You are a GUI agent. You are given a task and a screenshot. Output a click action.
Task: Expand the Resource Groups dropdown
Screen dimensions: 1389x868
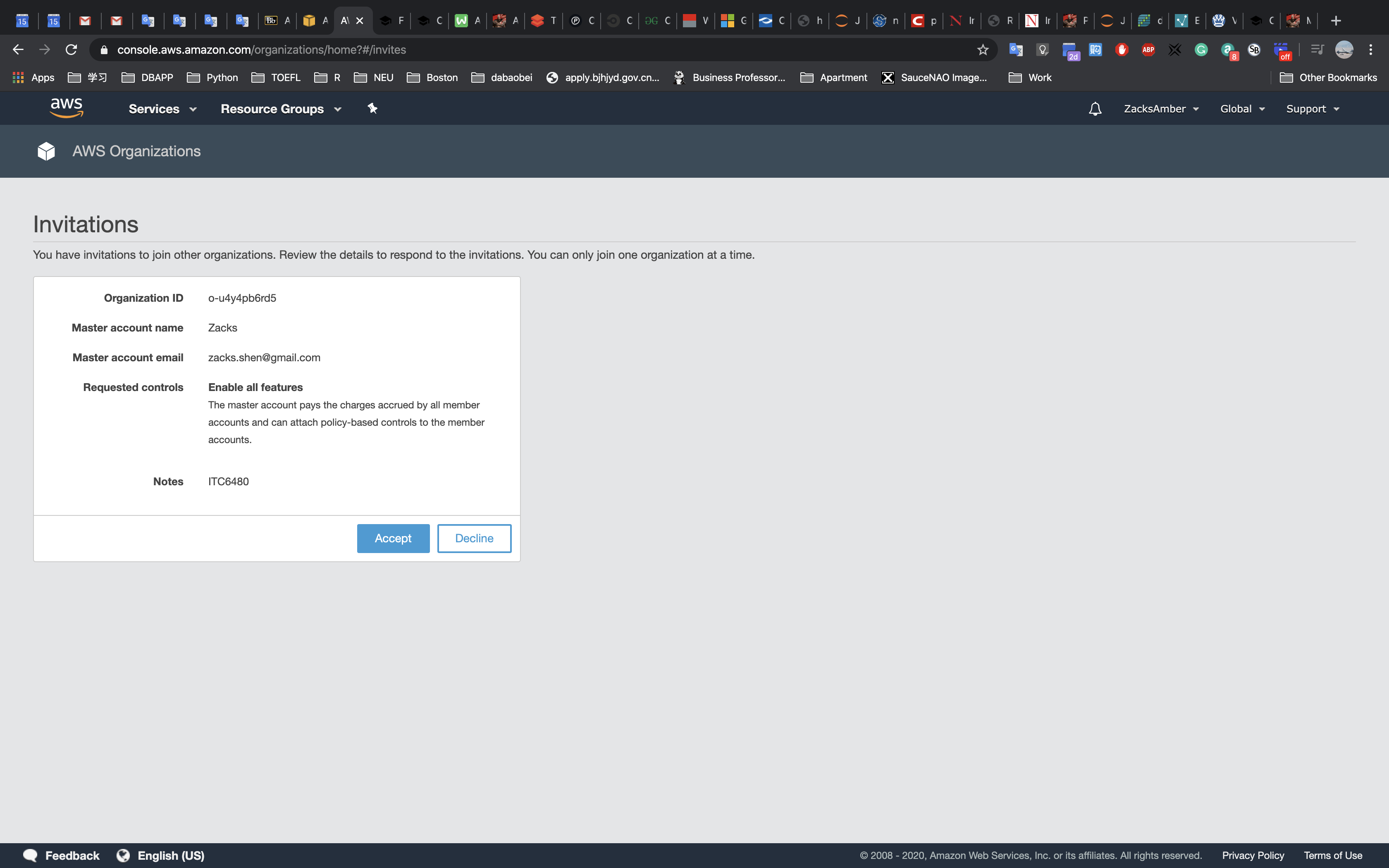(x=281, y=109)
